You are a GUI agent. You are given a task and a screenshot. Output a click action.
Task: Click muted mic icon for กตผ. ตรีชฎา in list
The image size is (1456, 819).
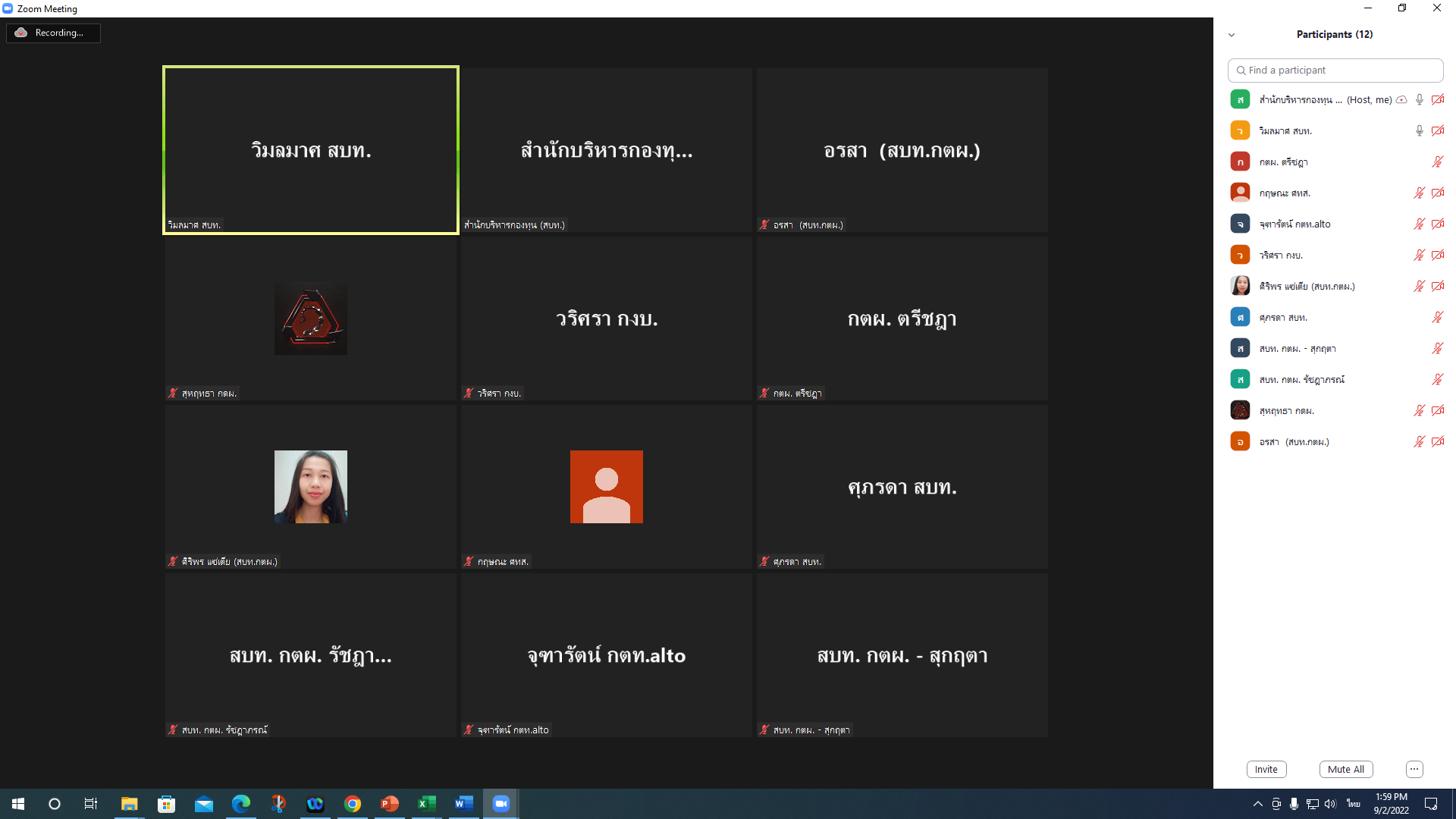[x=1437, y=162]
